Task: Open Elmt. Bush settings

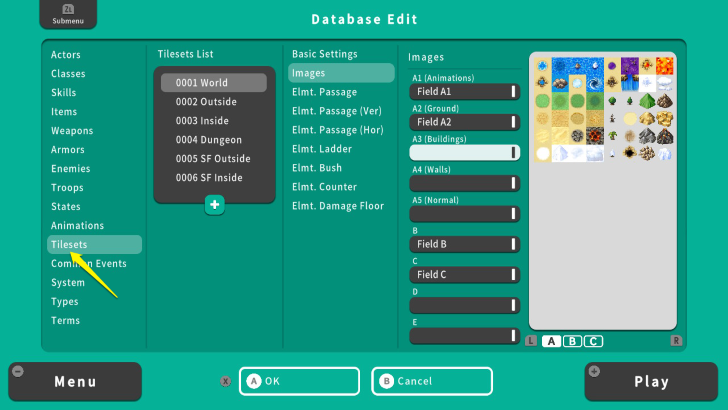Action: [317, 168]
